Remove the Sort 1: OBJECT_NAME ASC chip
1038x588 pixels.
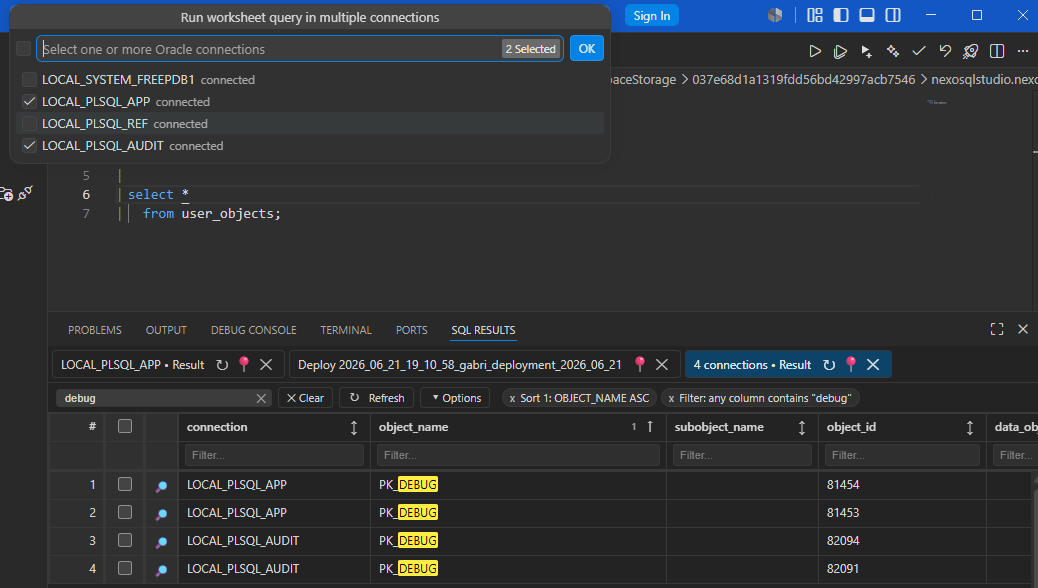point(512,399)
